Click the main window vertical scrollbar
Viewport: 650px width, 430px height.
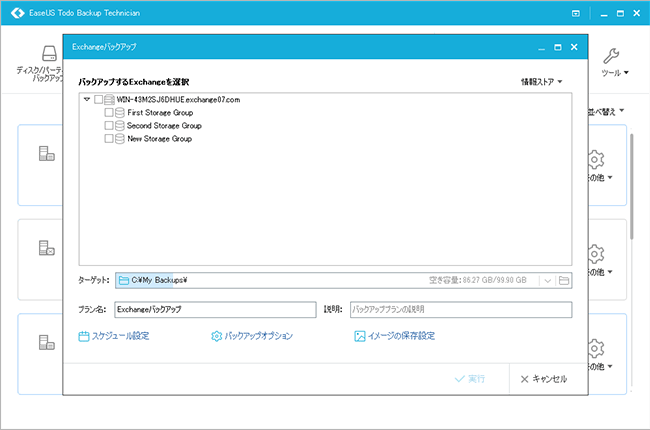[631, 187]
